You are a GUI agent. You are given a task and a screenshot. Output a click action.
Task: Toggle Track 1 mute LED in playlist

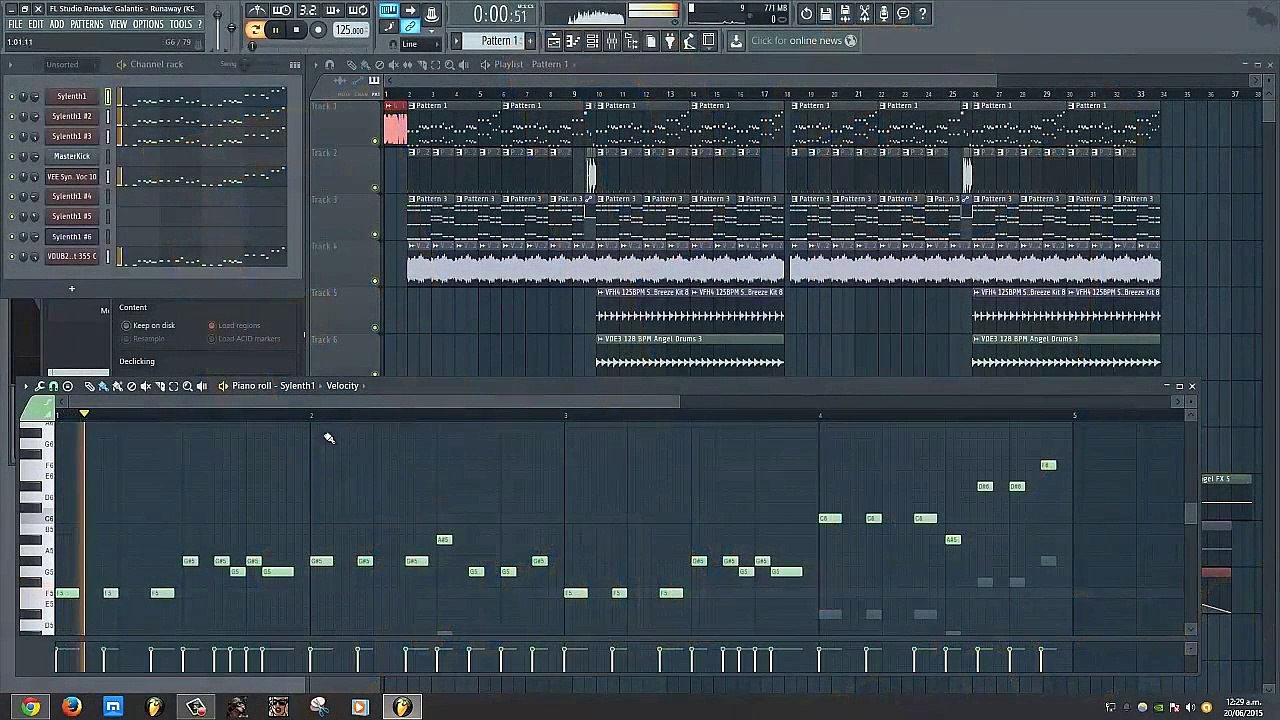[x=375, y=140]
